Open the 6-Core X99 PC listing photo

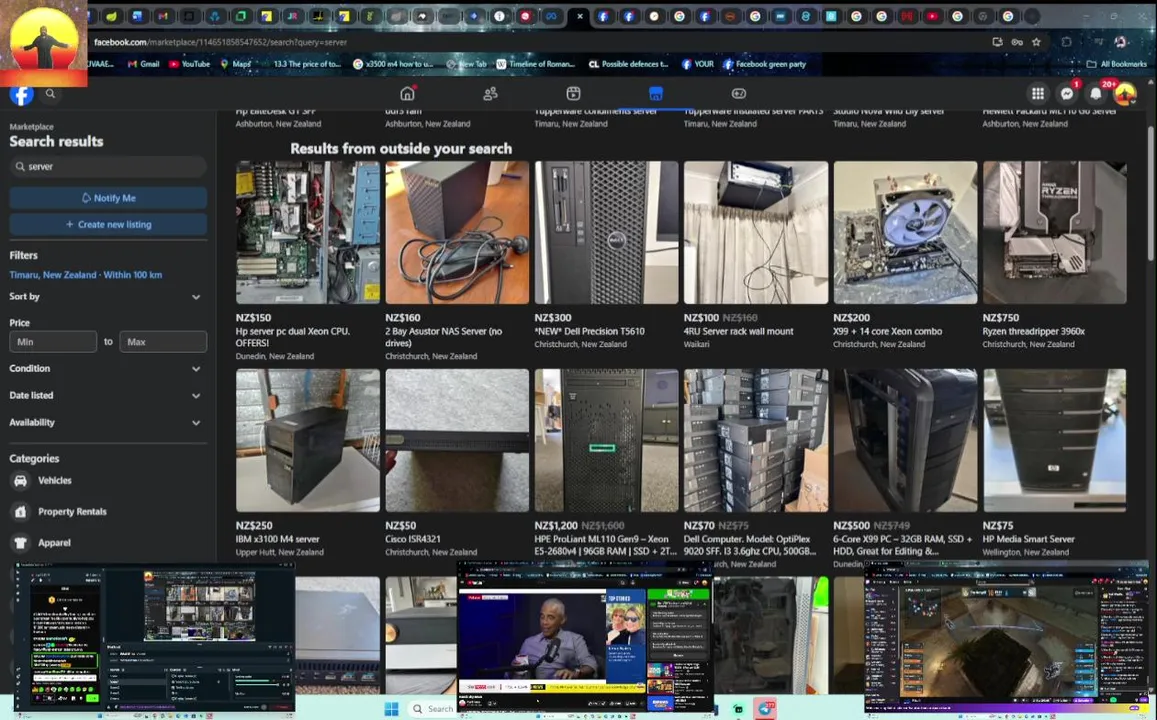point(905,440)
